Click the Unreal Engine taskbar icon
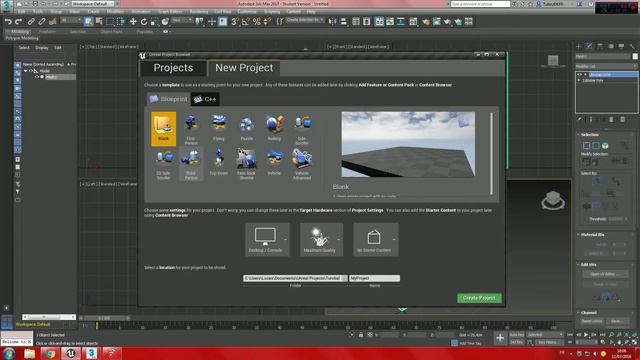 point(71,353)
